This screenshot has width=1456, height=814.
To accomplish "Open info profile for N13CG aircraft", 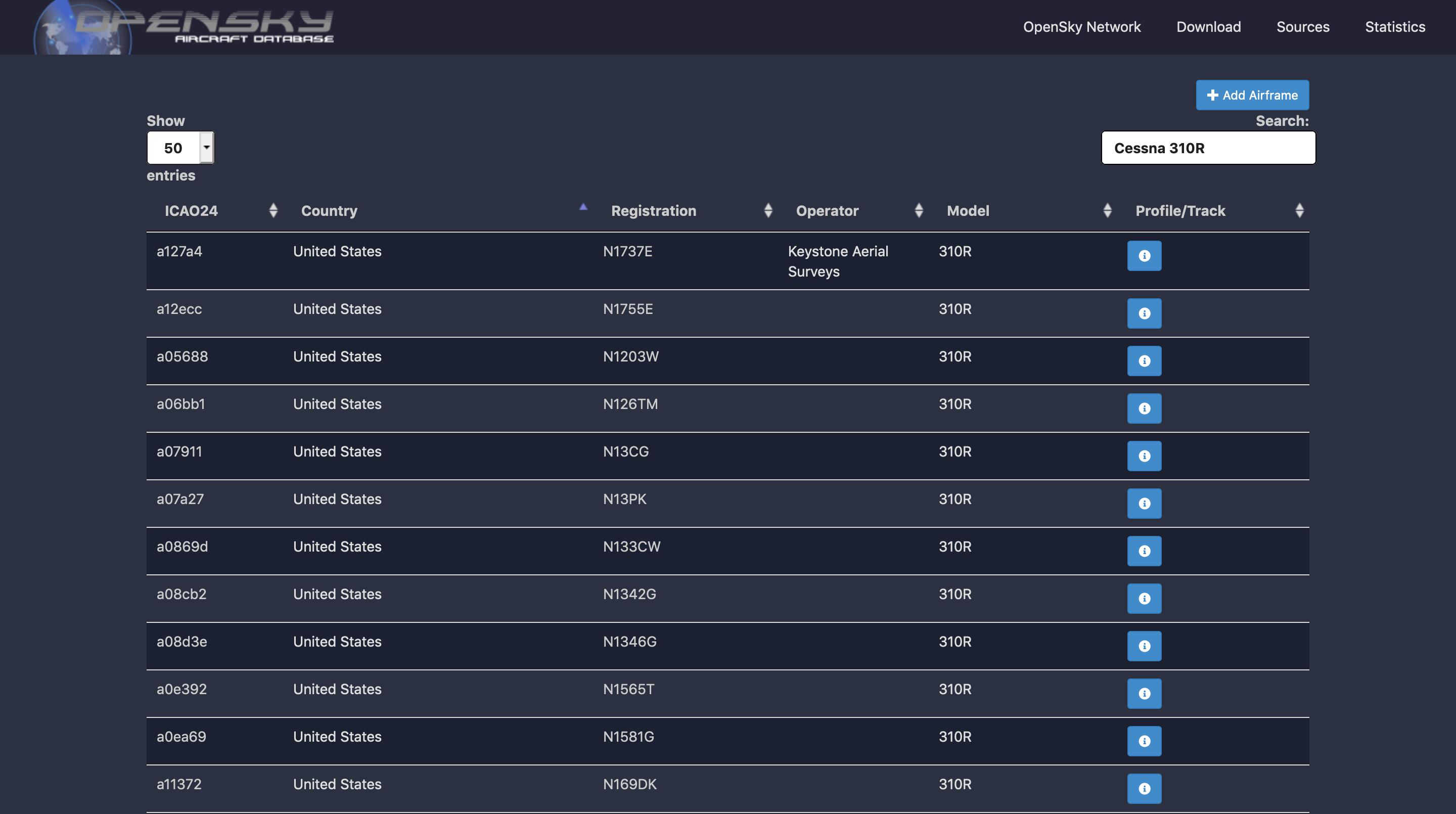I will [x=1144, y=456].
